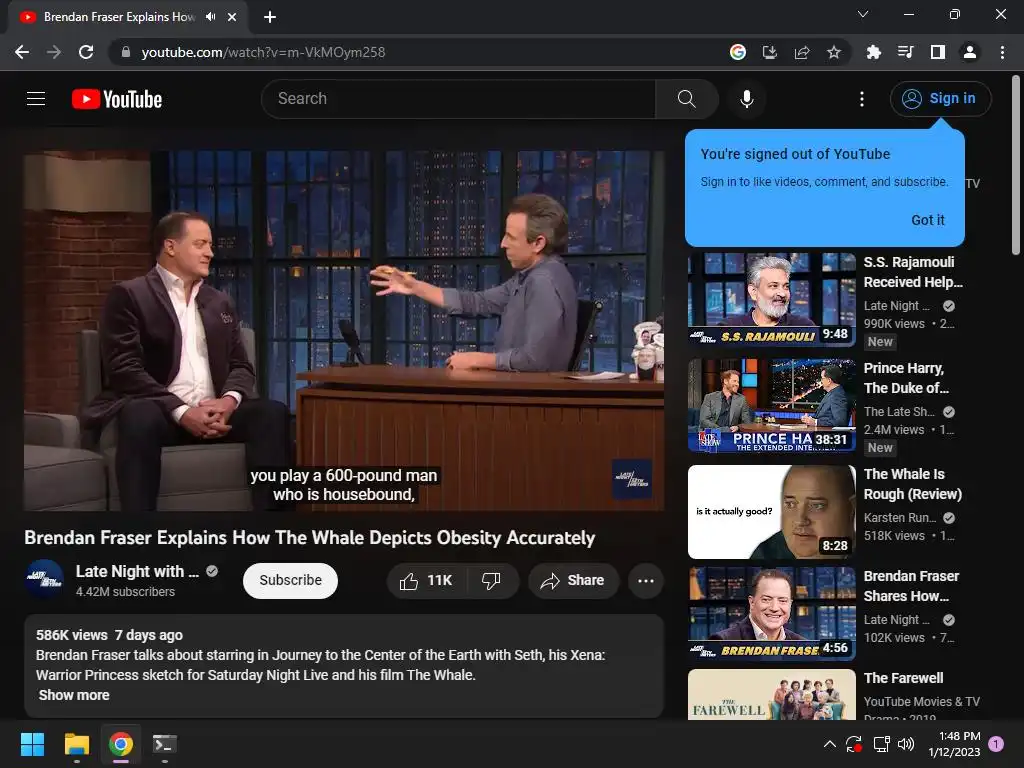The height and width of the screenshot is (768, 1024).
Task: Open Brendan Fraser Shares How title
Action: [911, 586]
